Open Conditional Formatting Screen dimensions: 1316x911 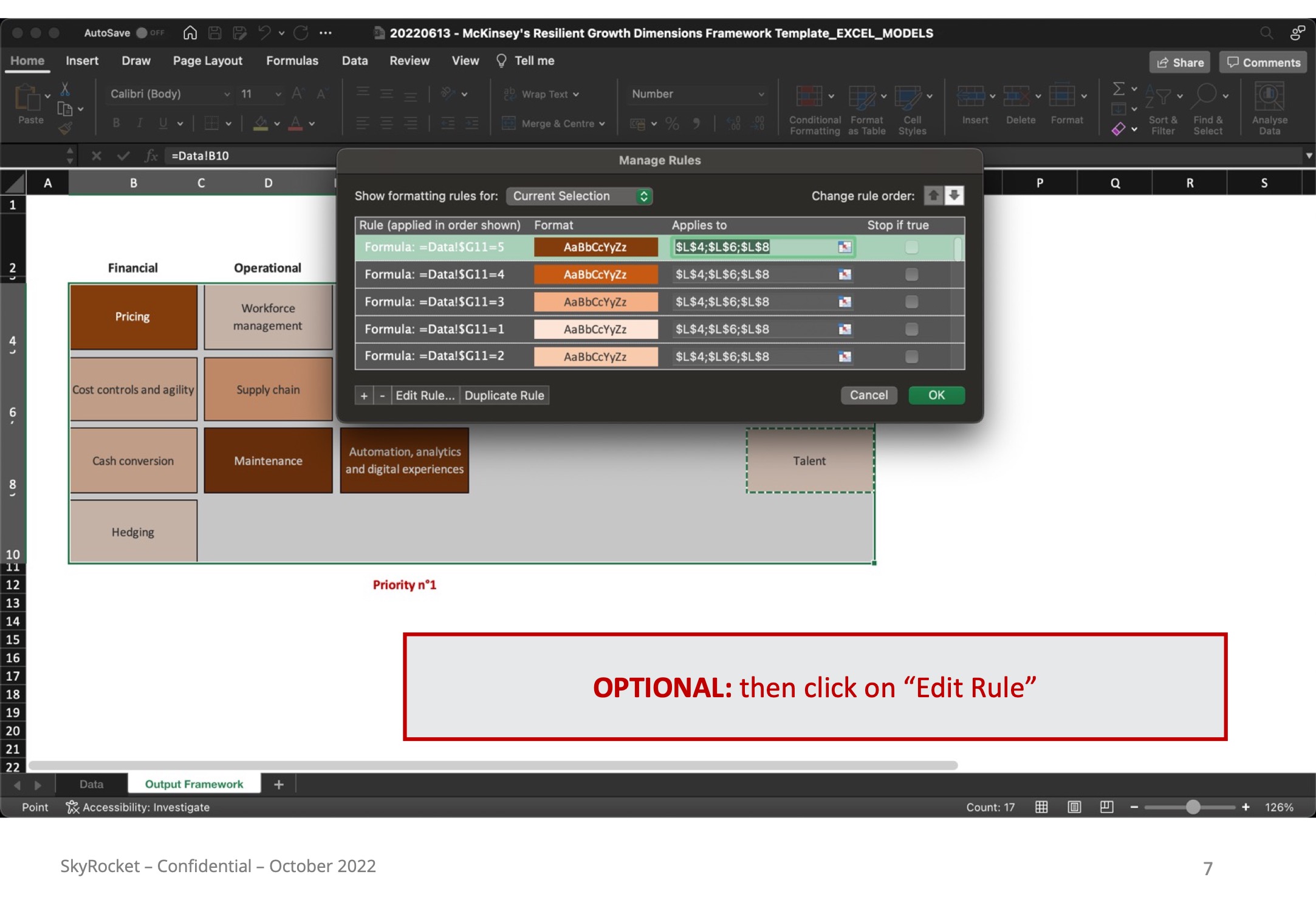click(x=815, y=109)
